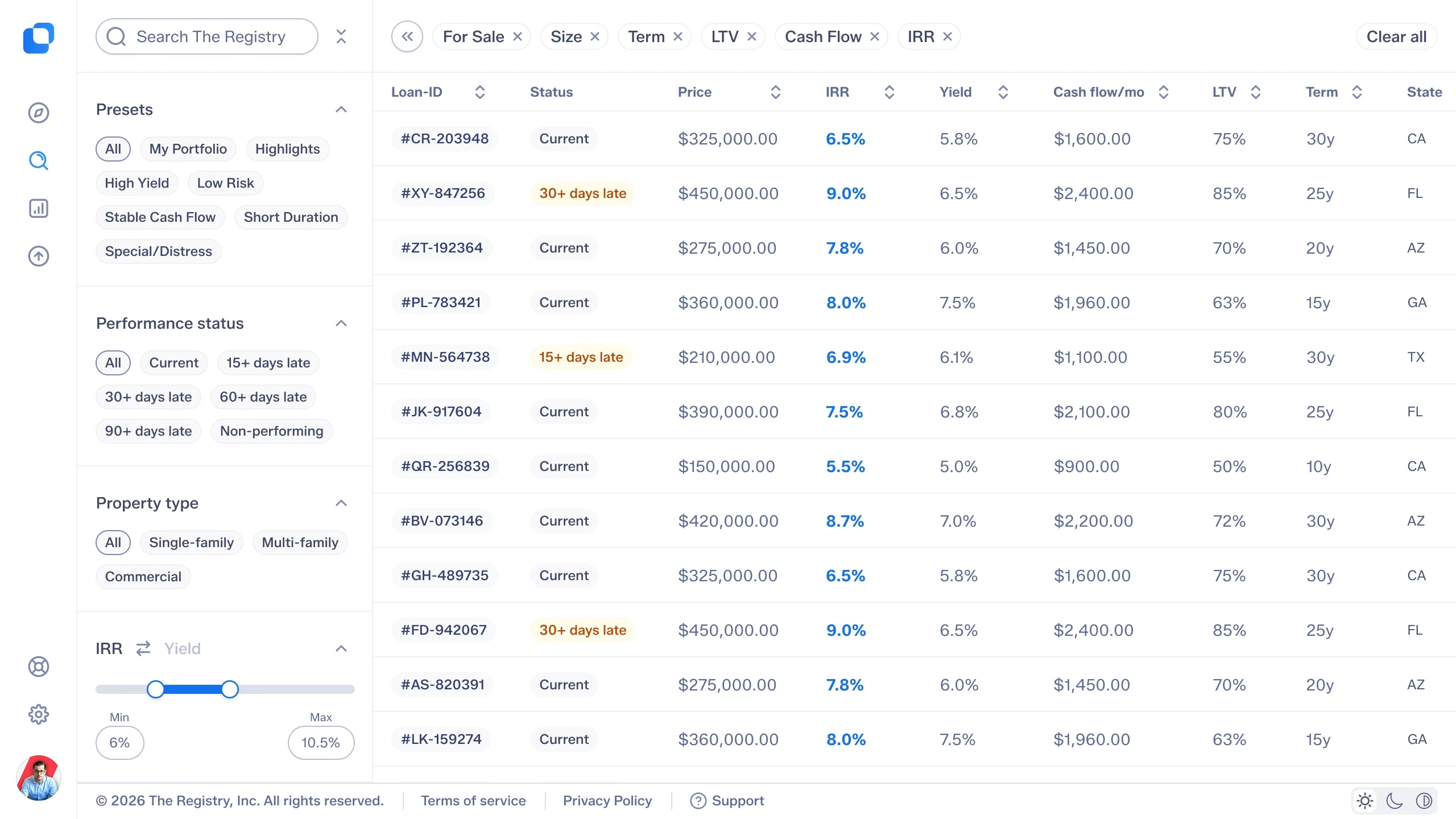Viewport: 1456px width, 819px height.
Task: Open the settings gear in sidebar
Action: coord(39,714)
